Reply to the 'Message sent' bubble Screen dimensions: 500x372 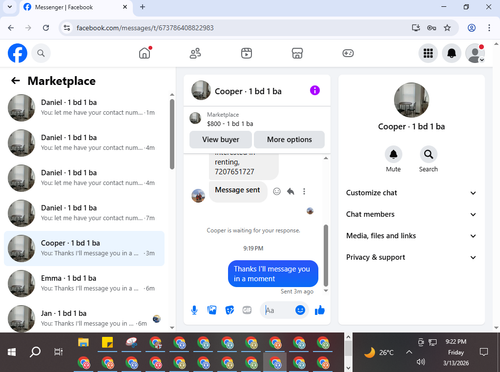(x=291, y=191)
